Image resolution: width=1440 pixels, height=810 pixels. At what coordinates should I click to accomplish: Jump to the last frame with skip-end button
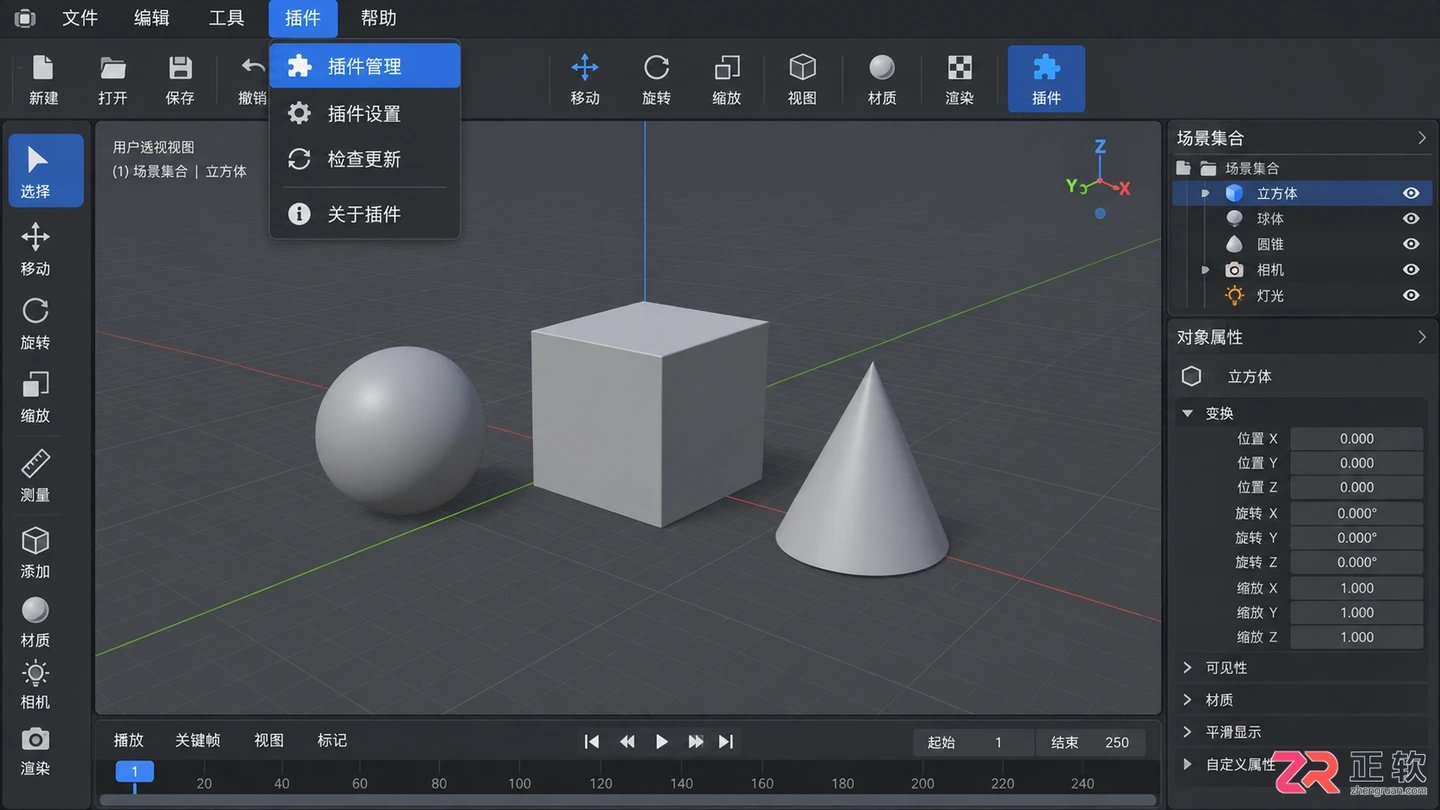[726, 741]
